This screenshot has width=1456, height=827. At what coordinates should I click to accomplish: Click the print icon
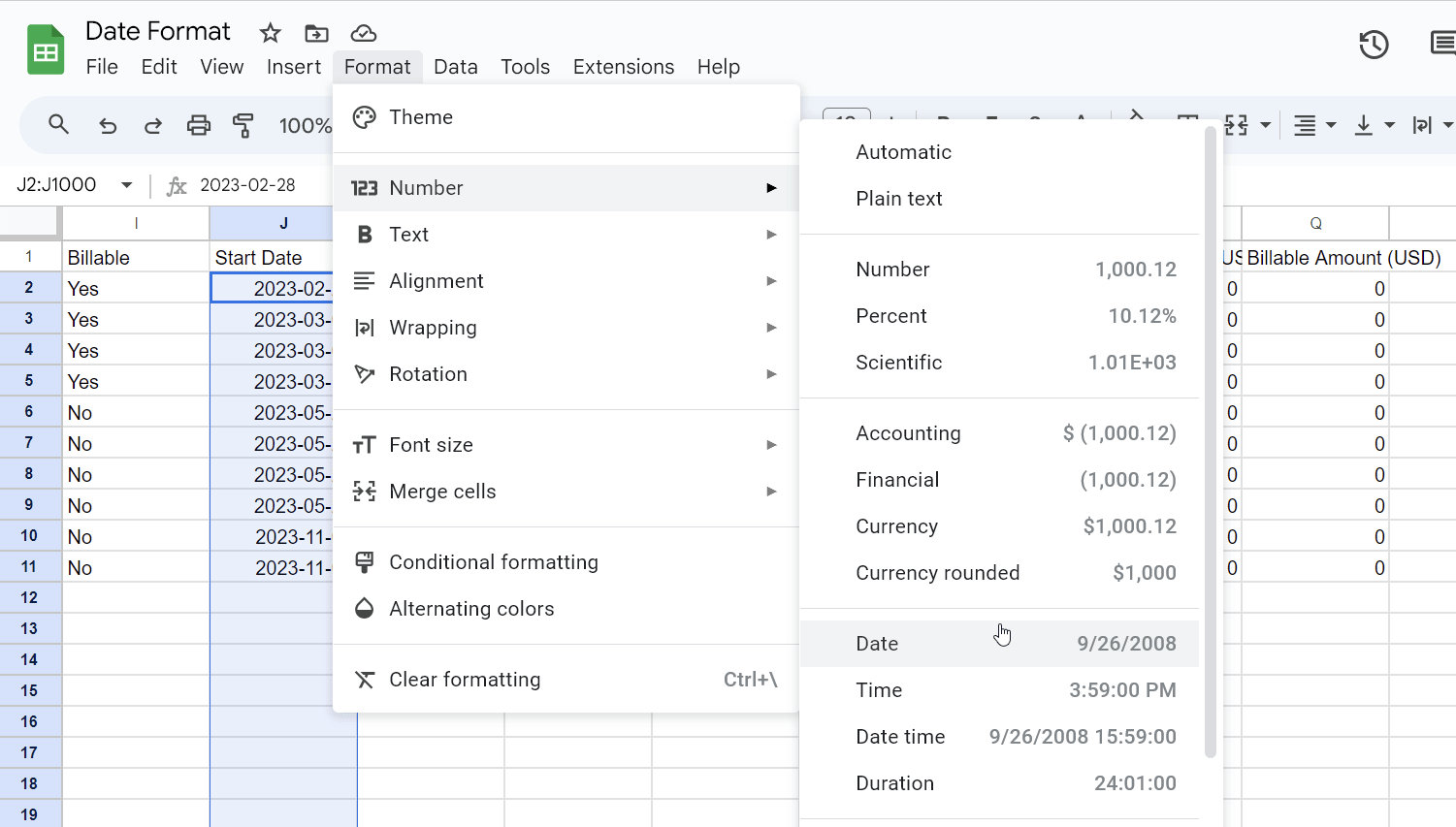click(199, 125)
